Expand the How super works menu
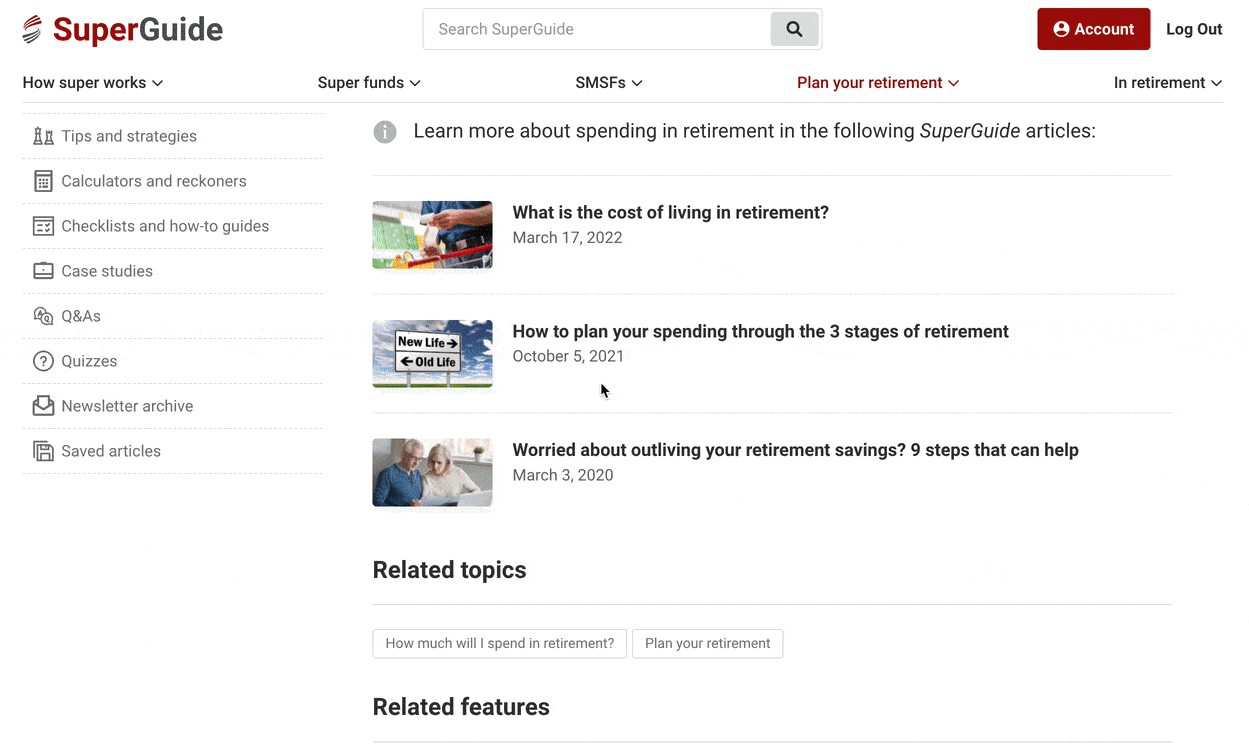1249x756 pixels. (92, 83)
